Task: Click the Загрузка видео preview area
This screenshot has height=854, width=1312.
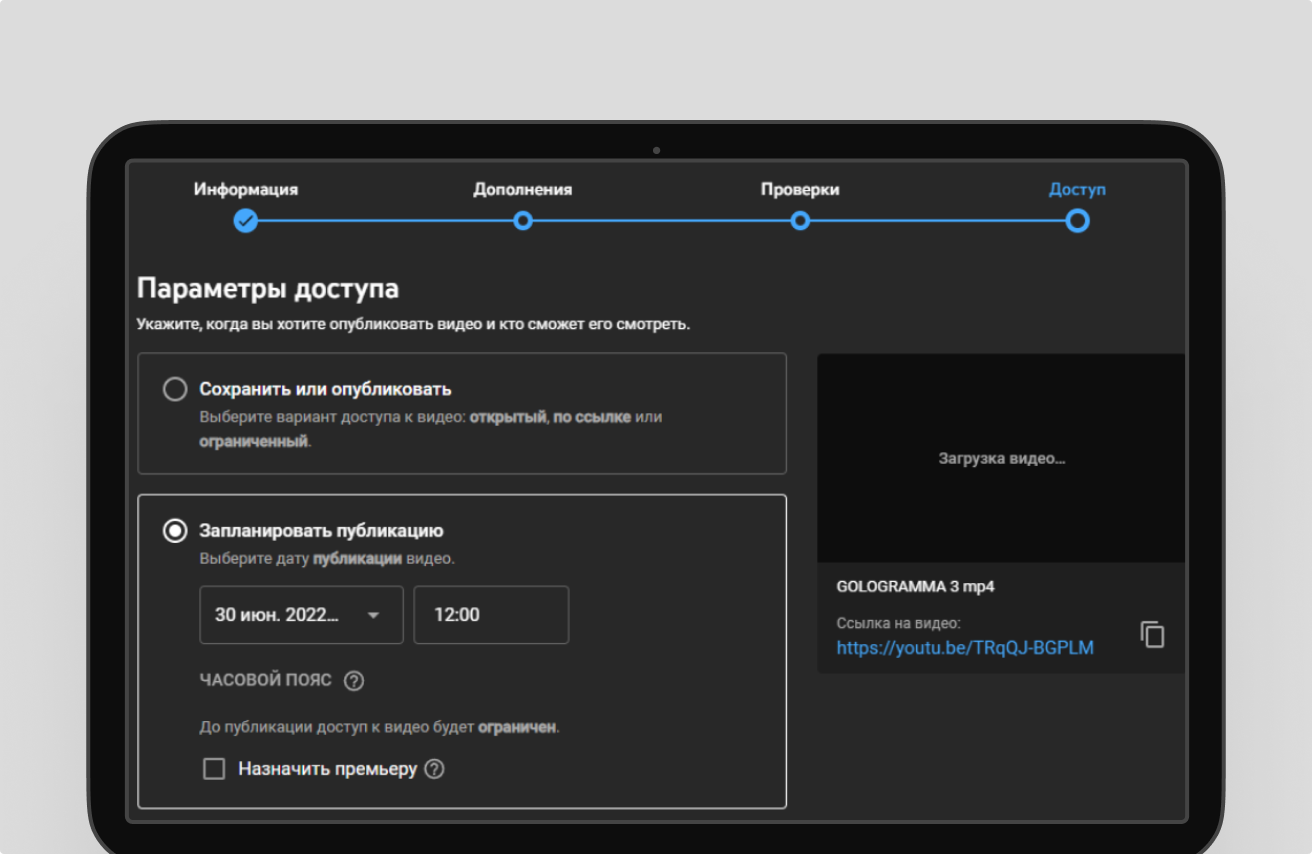Action: click(x=1001, y=458)
